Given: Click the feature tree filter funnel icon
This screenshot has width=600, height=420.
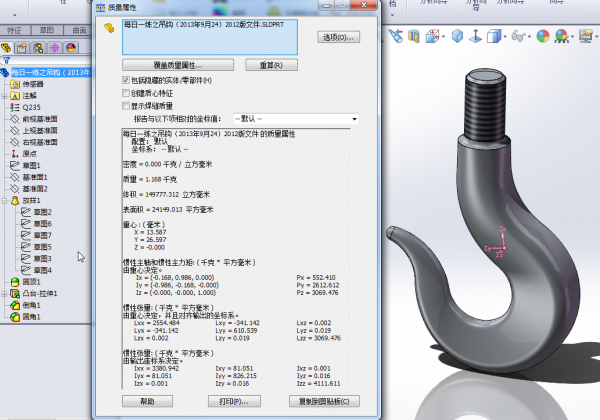Looking at the screenshot, I should pos(7,60).
